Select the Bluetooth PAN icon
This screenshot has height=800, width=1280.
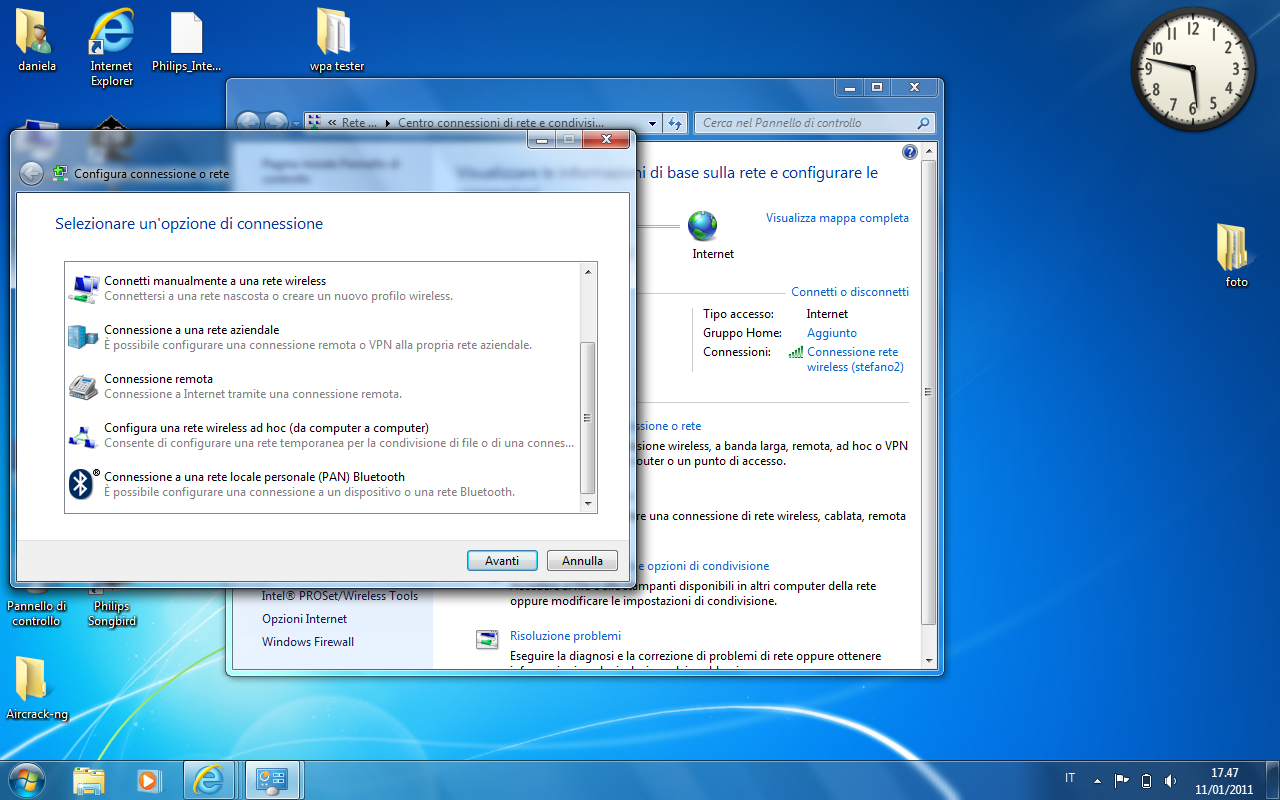[x=83, y=484]
